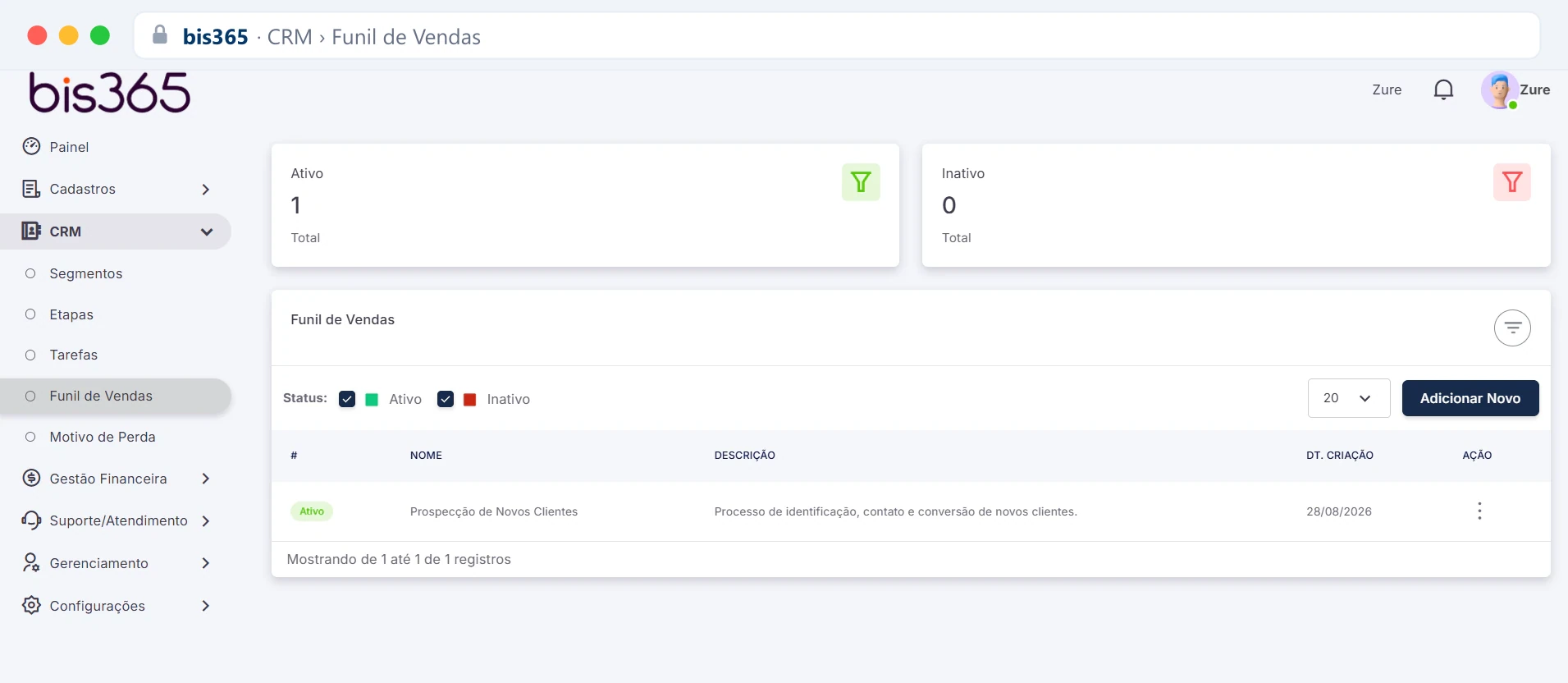Viewport: 1568px width, 683px height.
Task: Click the Gestão Financeira dollar icon
Action: tap(31, 478)
